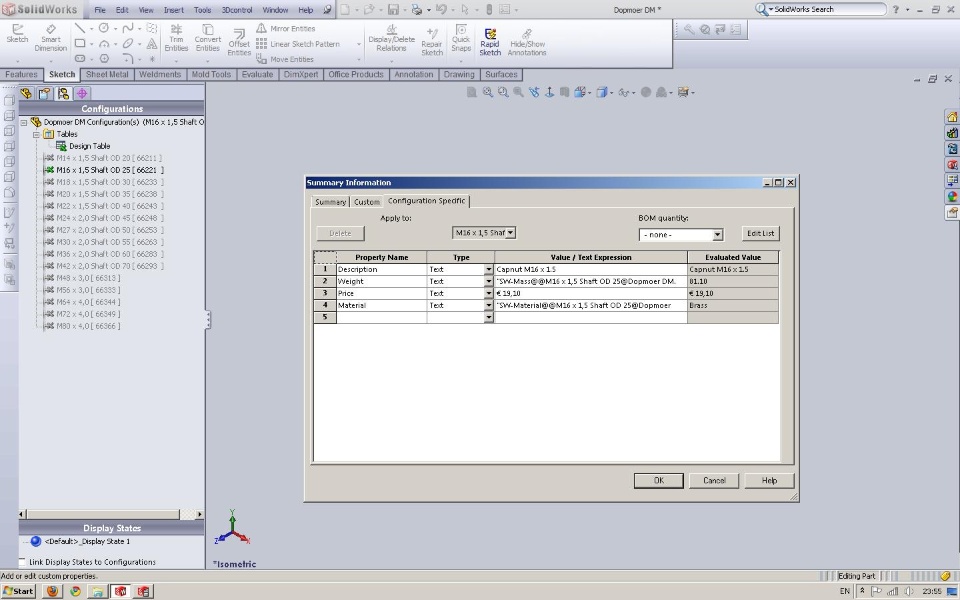960x600 pixels.
Task: Open the Smart Dimension tool
Action: [x=50, y=38]
